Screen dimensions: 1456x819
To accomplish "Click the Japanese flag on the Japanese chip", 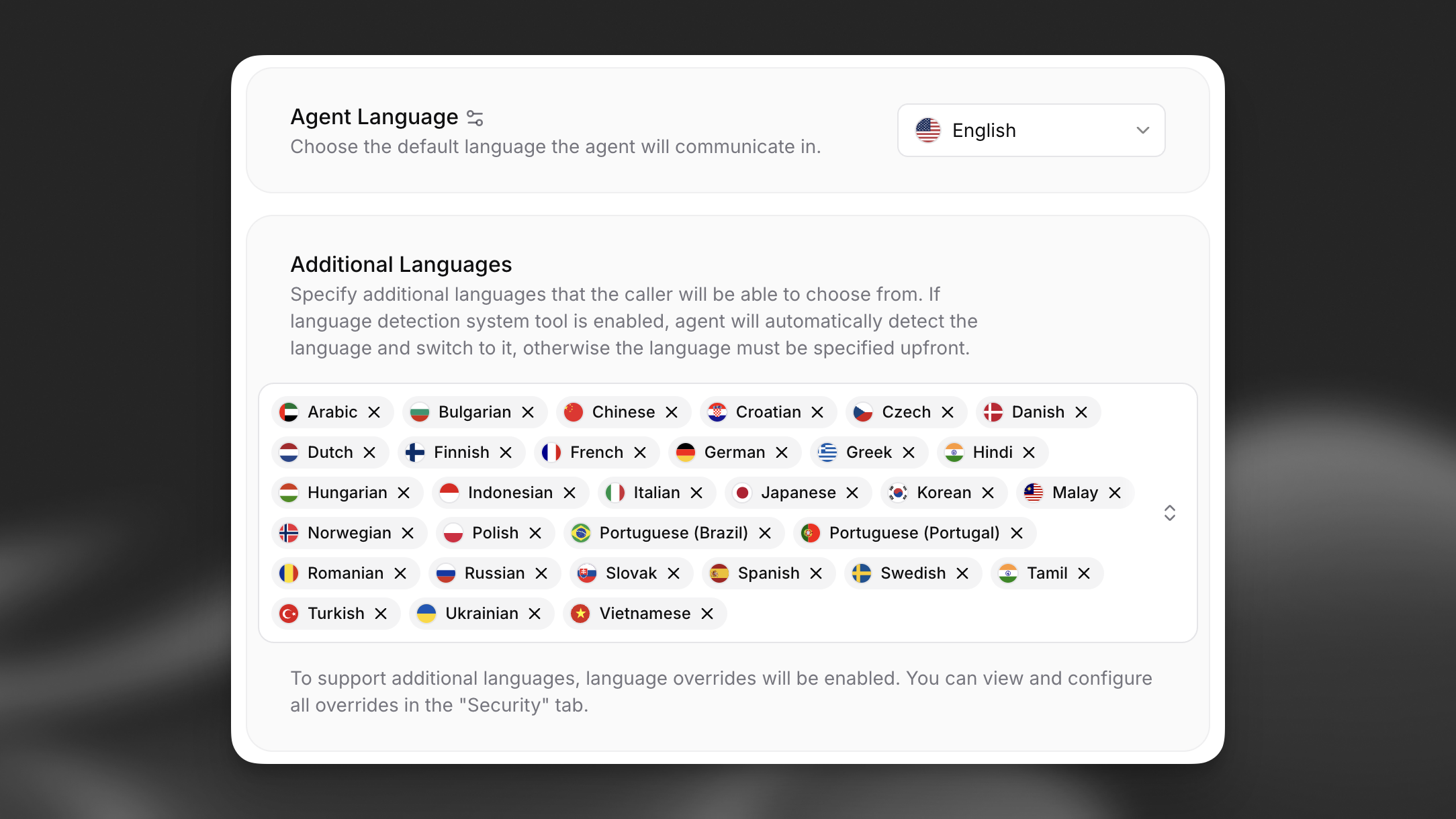I will (743, 492).
